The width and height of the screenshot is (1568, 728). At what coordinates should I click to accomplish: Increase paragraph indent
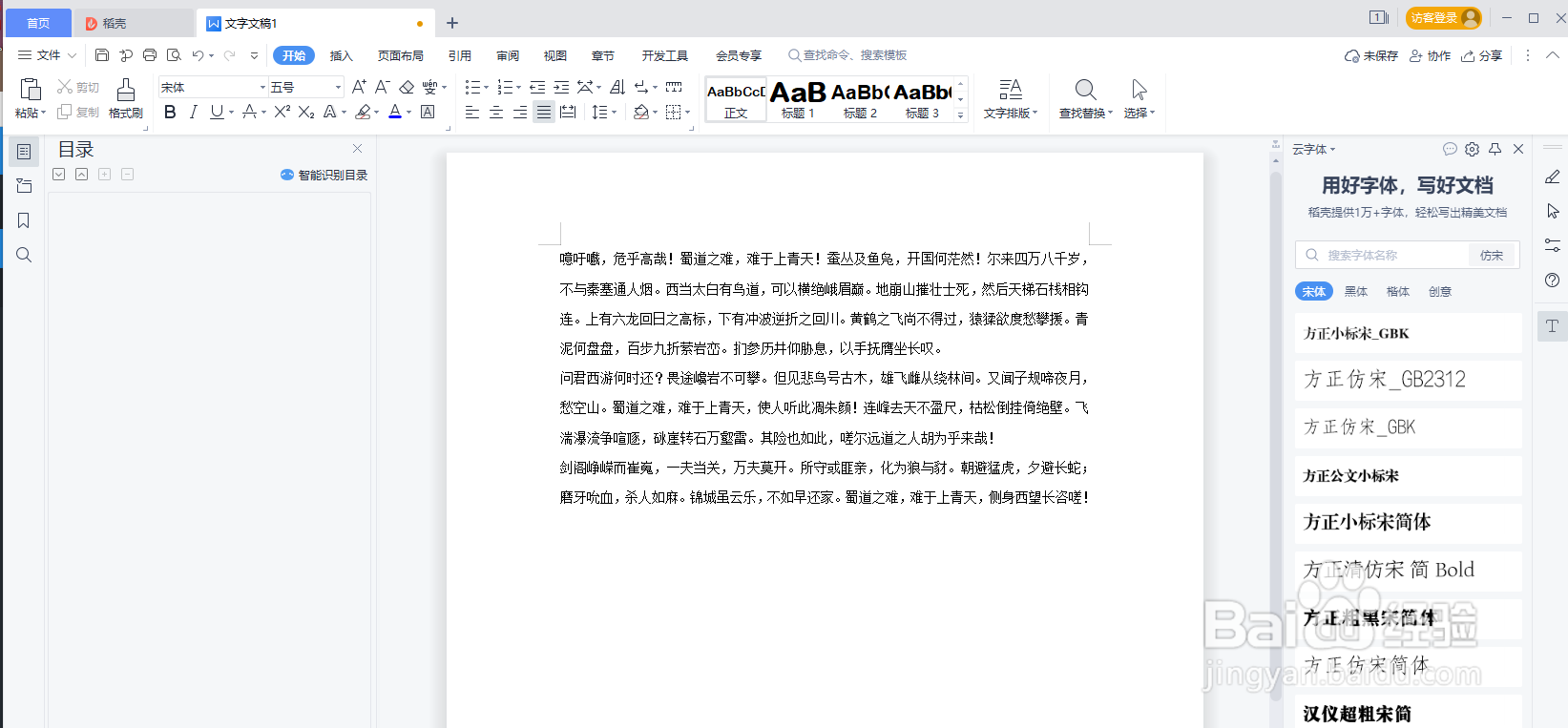point(561,87)
